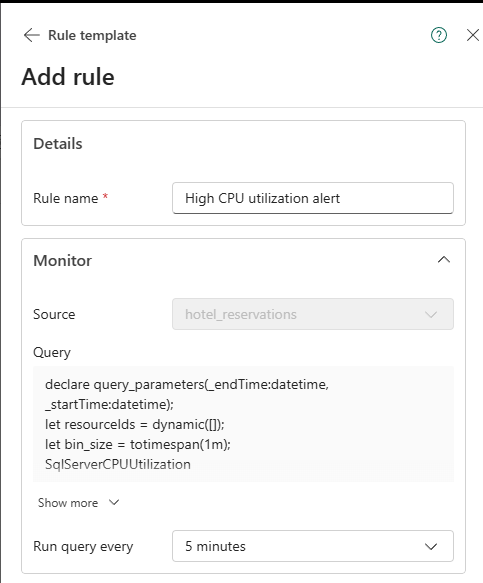Screen dimensions: 483x583
Task: Click the Rule name input field
Action: tap(313, 198)
